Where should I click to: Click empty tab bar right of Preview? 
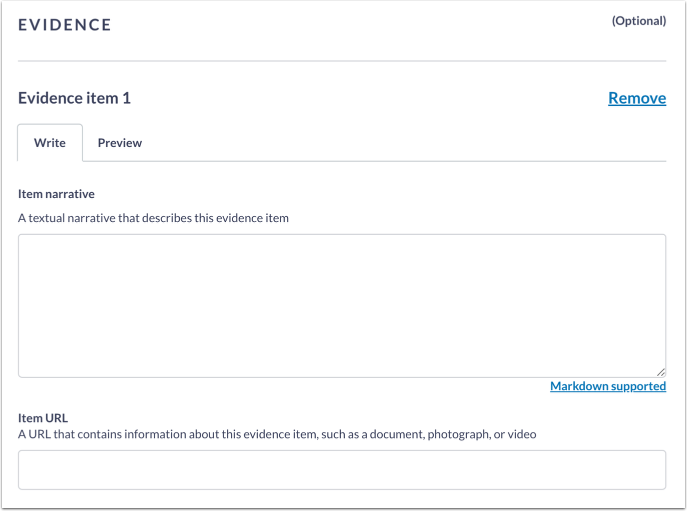(x=400, y=143)
